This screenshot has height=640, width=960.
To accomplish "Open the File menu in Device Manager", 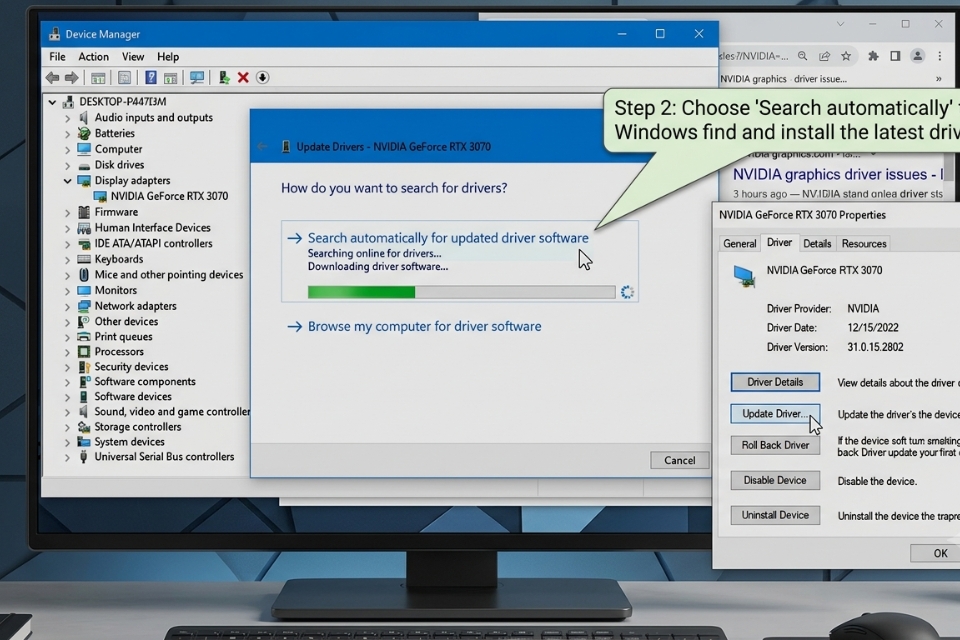I will (x=58, y=57).
